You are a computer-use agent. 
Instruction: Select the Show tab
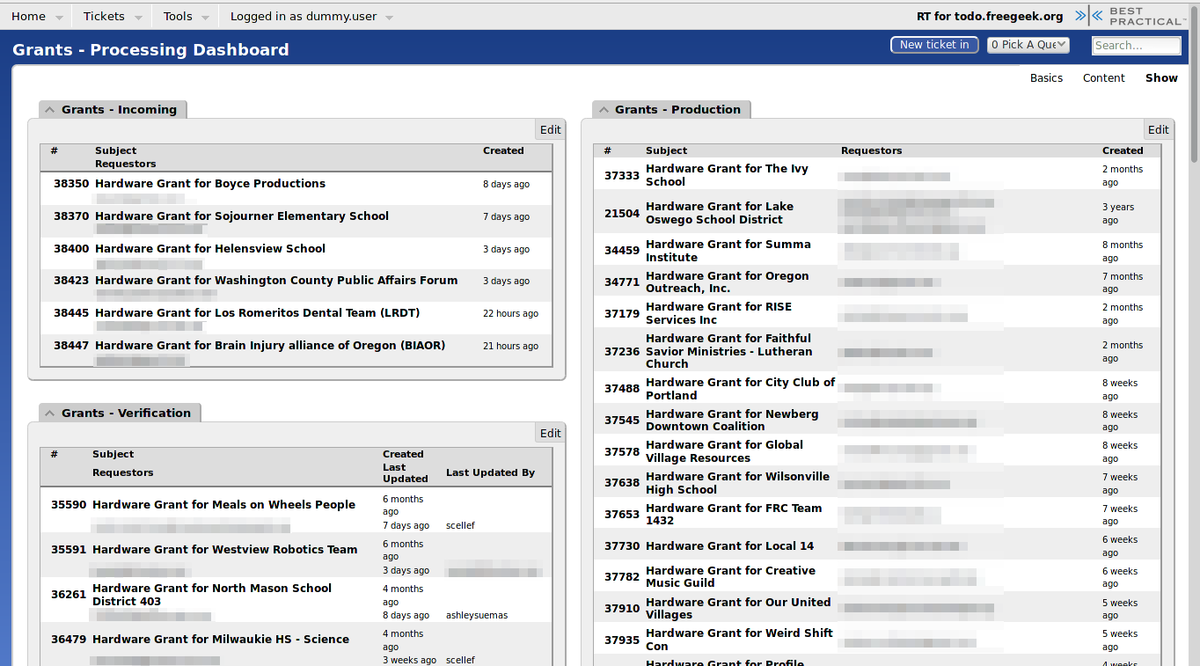[x=1161, y=78]
